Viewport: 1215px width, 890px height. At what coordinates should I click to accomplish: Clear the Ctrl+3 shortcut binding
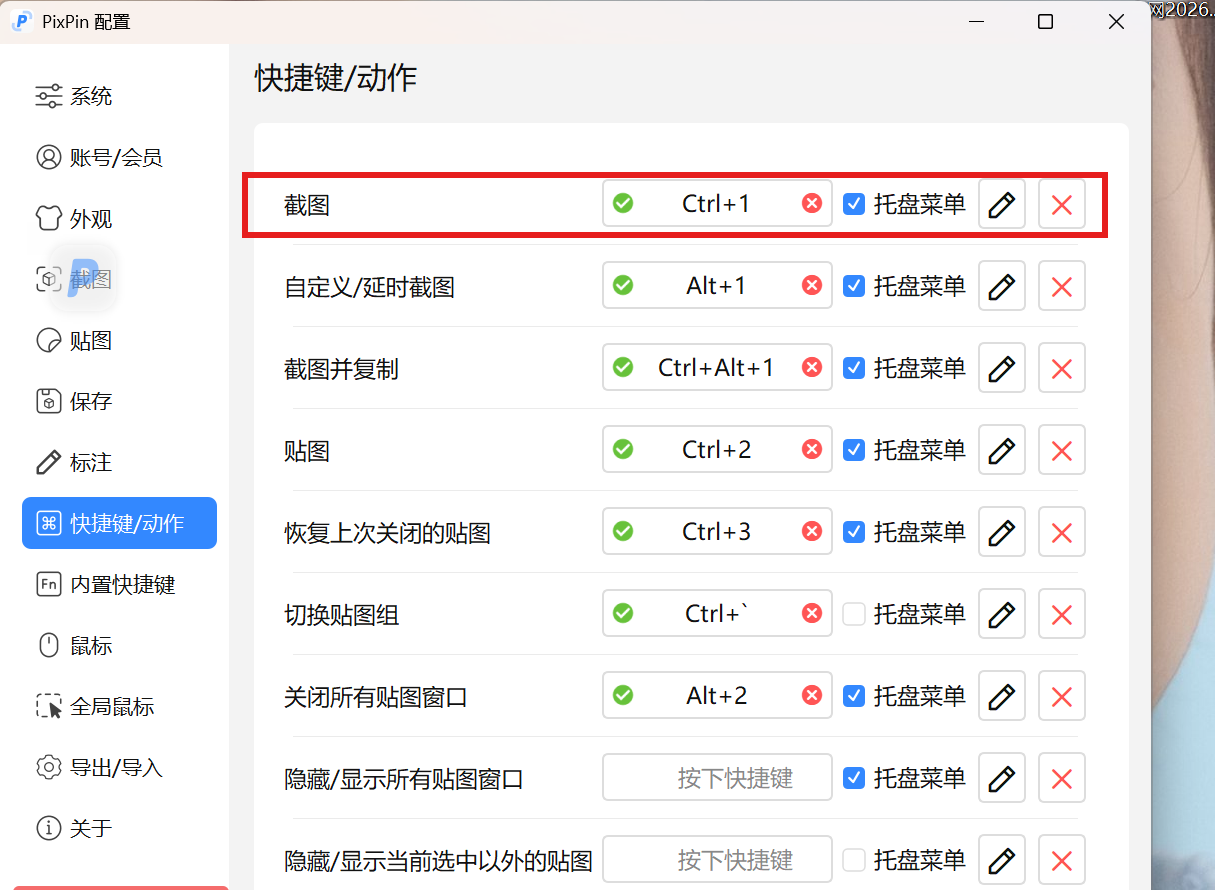click(812, 532)
